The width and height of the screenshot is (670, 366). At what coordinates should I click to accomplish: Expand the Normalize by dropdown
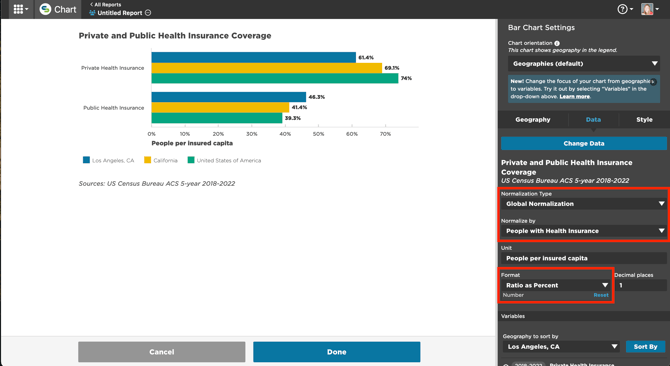pos(584,231)
